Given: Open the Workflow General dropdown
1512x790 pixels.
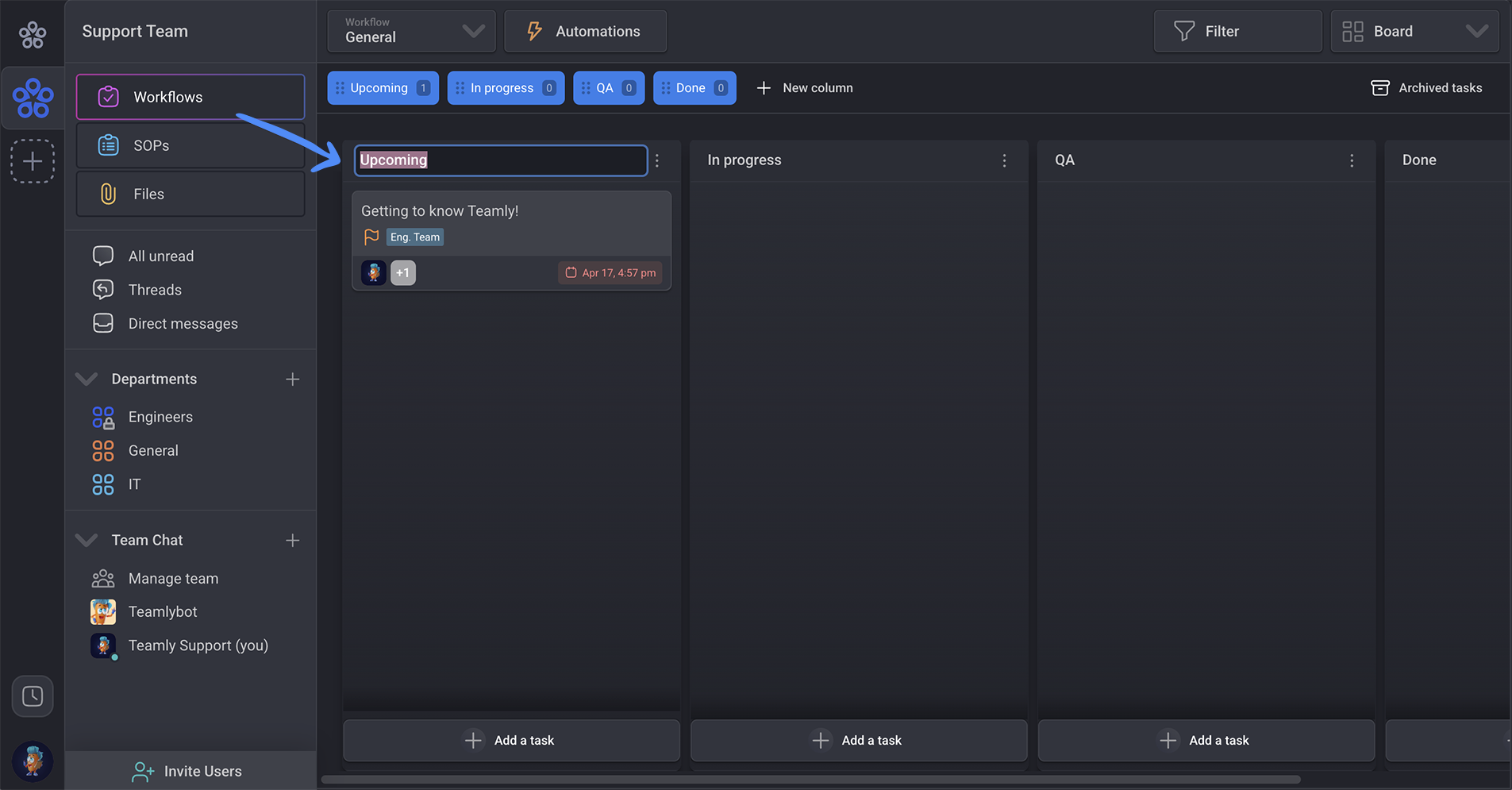Looking at the screenshot, I should (412, 31).
